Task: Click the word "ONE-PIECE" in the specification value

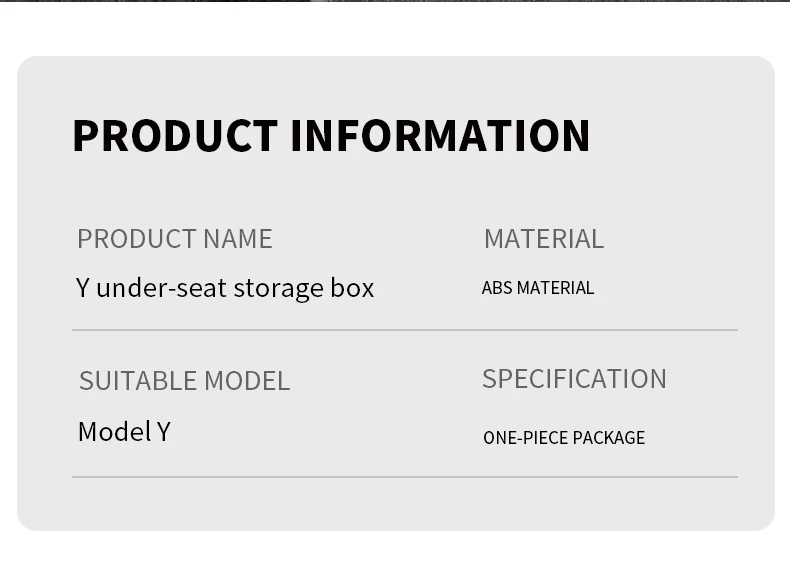Action: coord(521,438)
